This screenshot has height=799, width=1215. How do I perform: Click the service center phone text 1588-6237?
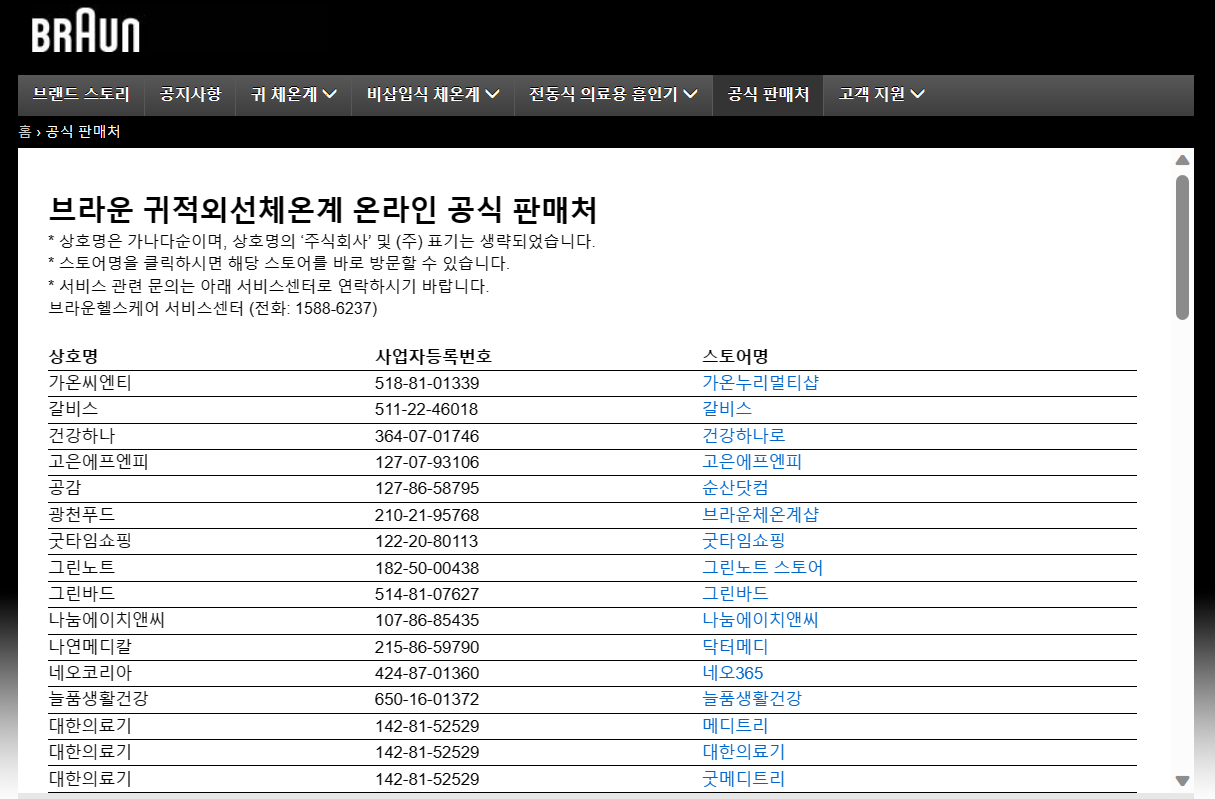pos(336,309)
